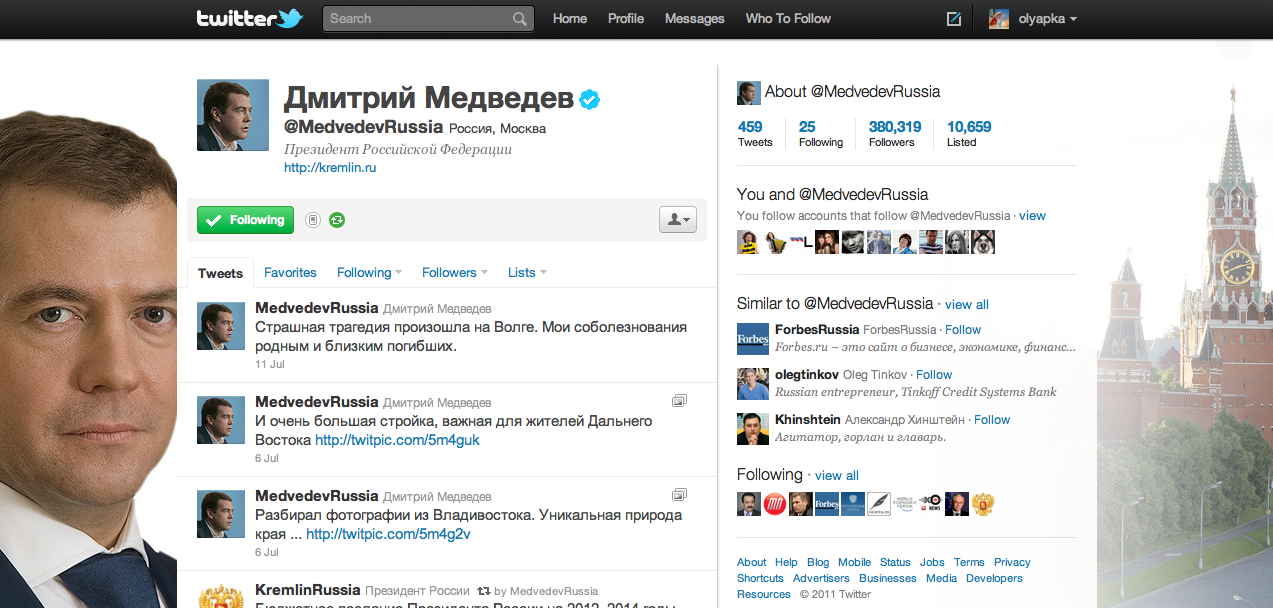Expand the Followers tab dropdown
1273x608 pixels.
coord(455,272)
